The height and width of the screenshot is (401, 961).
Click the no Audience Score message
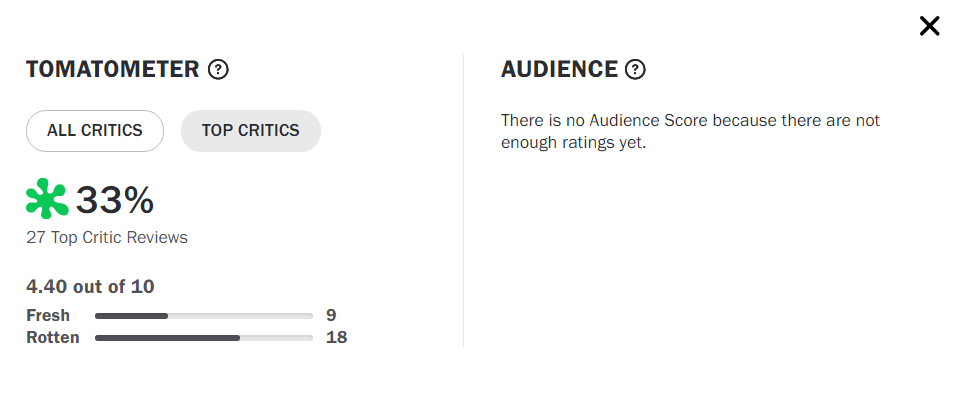[690, 131]
